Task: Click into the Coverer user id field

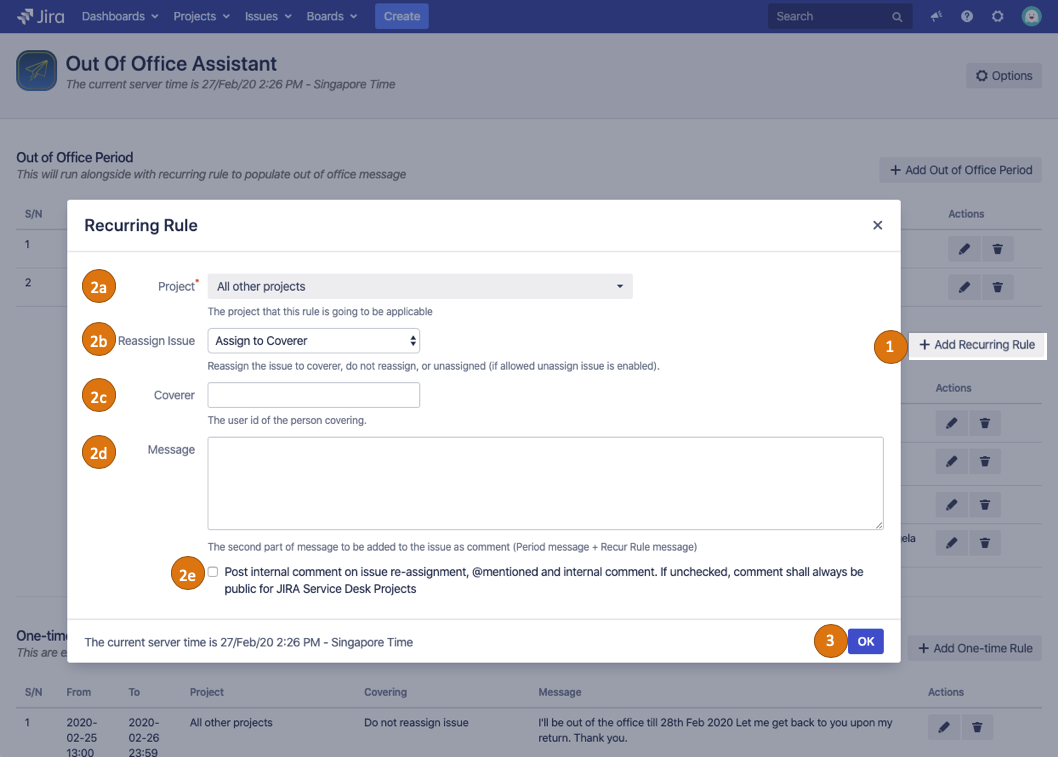Action: [x=314, y=395]
